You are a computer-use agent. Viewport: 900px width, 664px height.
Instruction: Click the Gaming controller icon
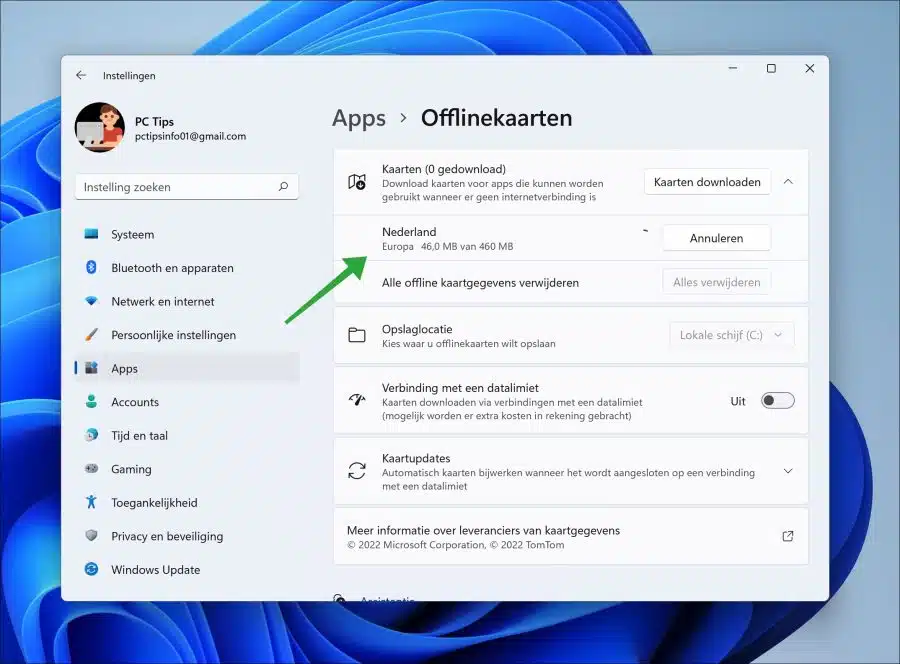(x=91, y=469)
